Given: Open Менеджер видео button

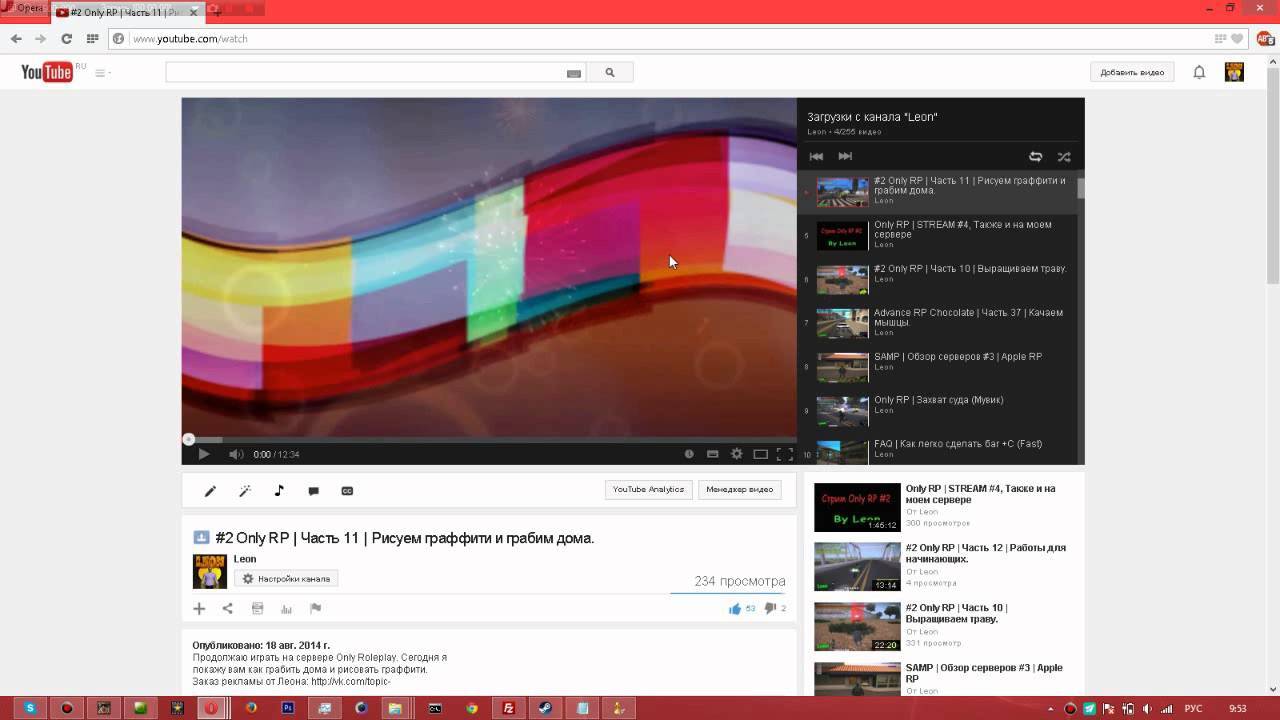Looking at the screenshot, I should [740, 490].
